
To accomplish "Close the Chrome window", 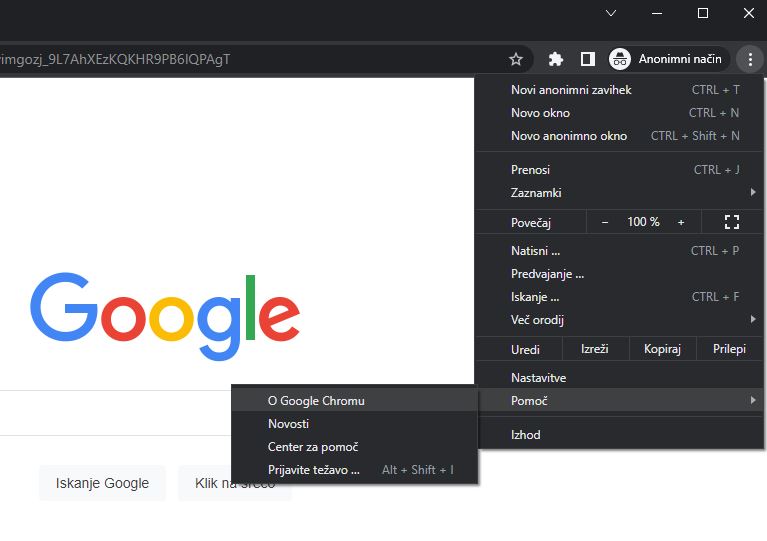I will click(748, 13).
